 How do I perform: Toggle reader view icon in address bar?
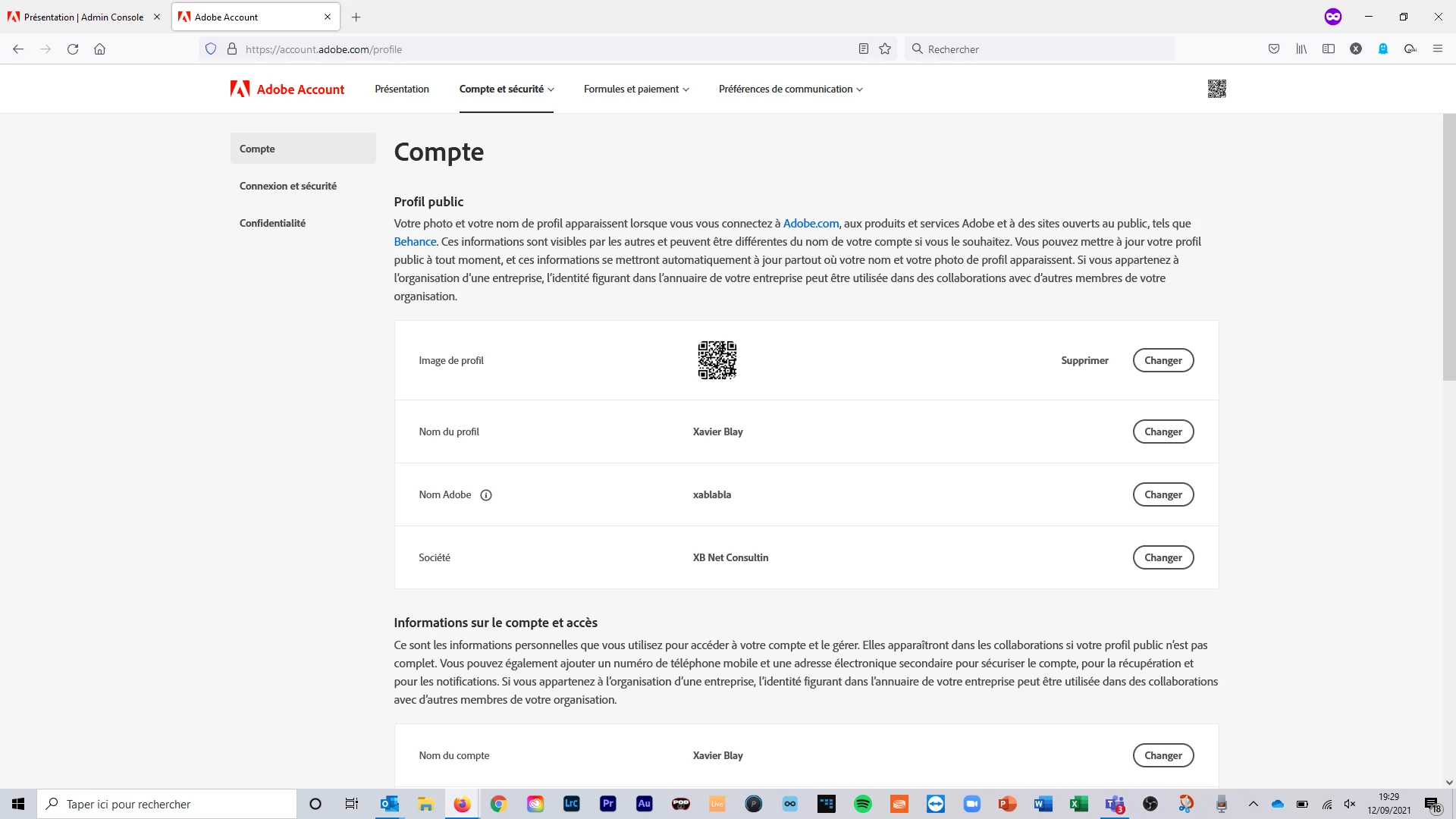click(x=863, y=49)
